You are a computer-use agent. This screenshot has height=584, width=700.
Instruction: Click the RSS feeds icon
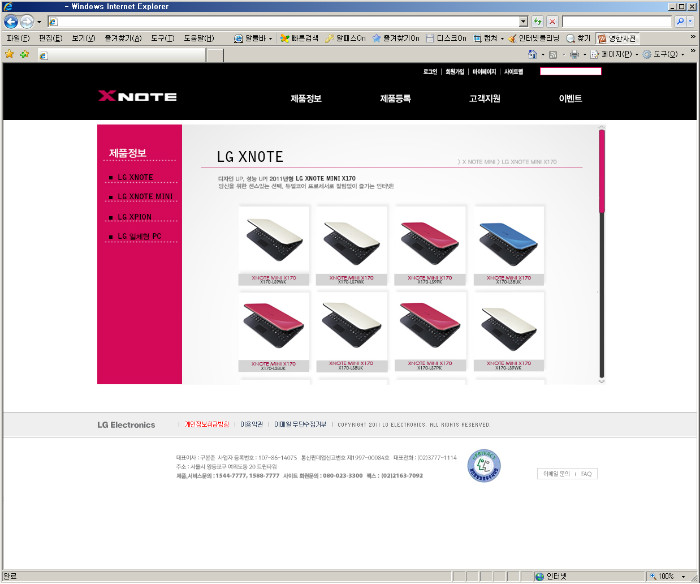pyautogui.click(x=553, y=54)
